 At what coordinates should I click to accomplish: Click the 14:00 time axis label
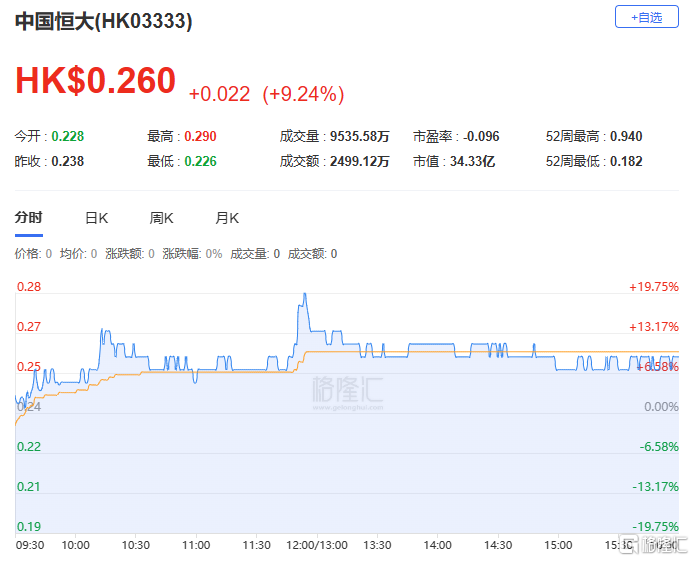(x=438, y=545)
